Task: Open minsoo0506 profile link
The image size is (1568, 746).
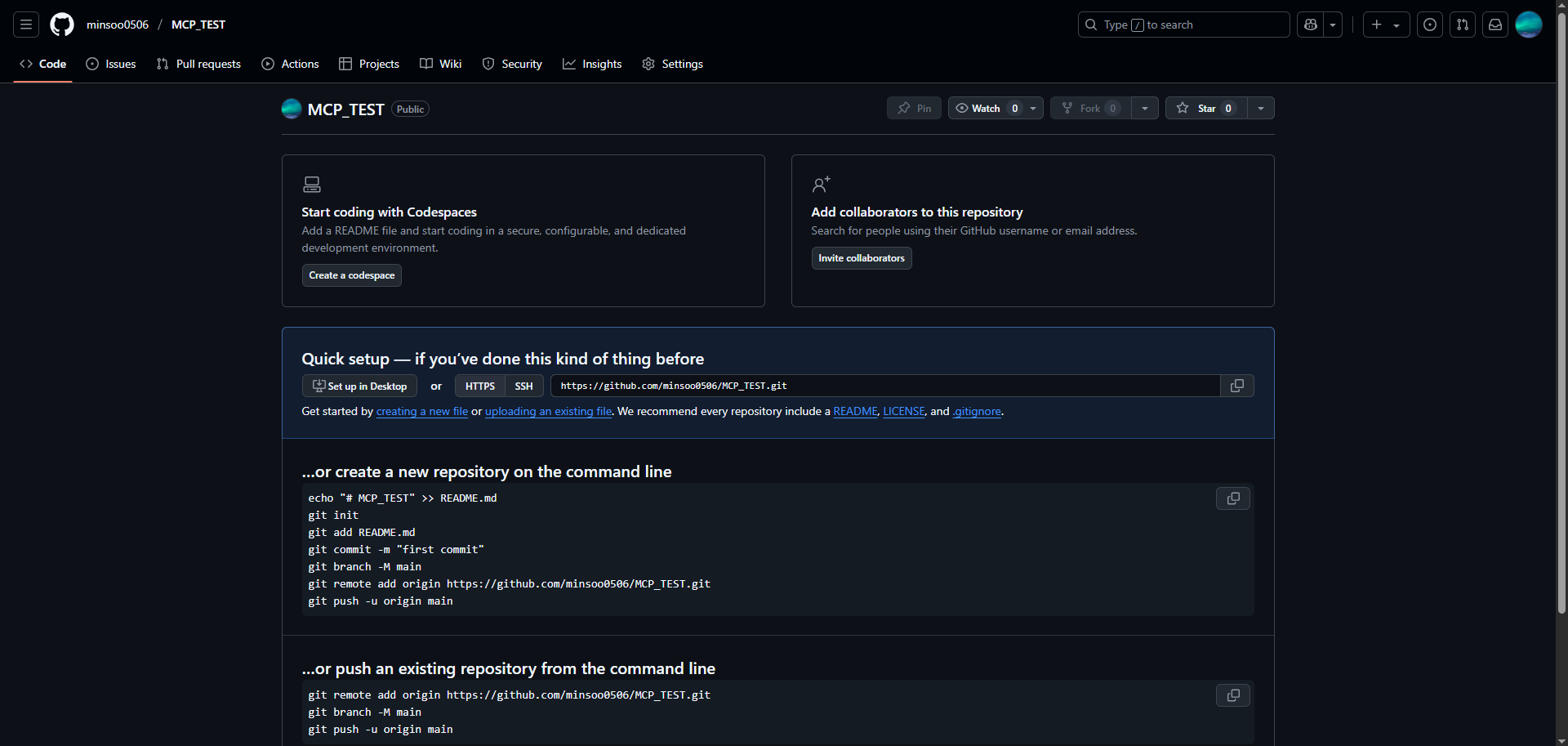Action: 118,25
